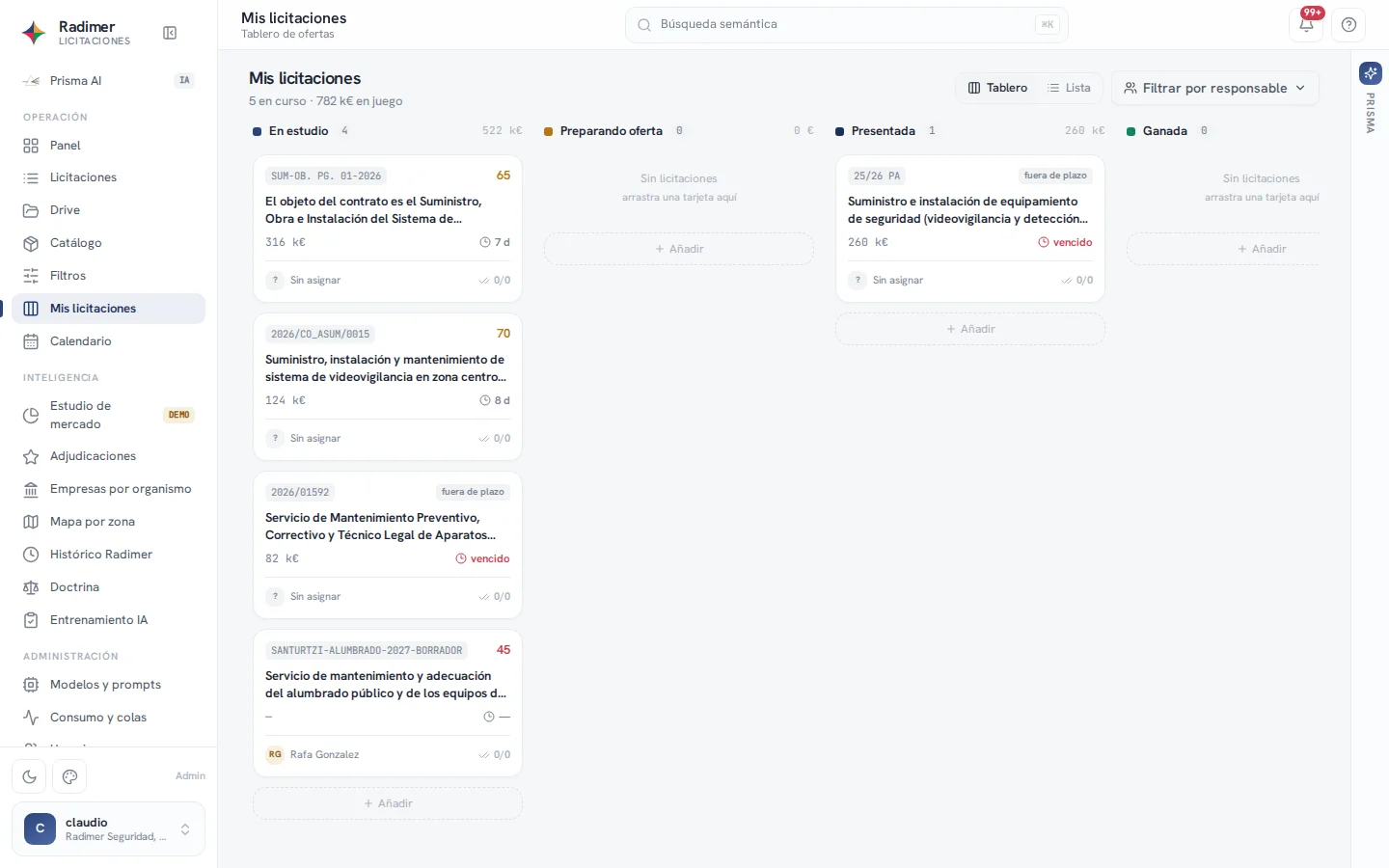Add a card to Presentada column
Image resolution: width=1389 pixels, height=868 pixels.
coord(970,329)
